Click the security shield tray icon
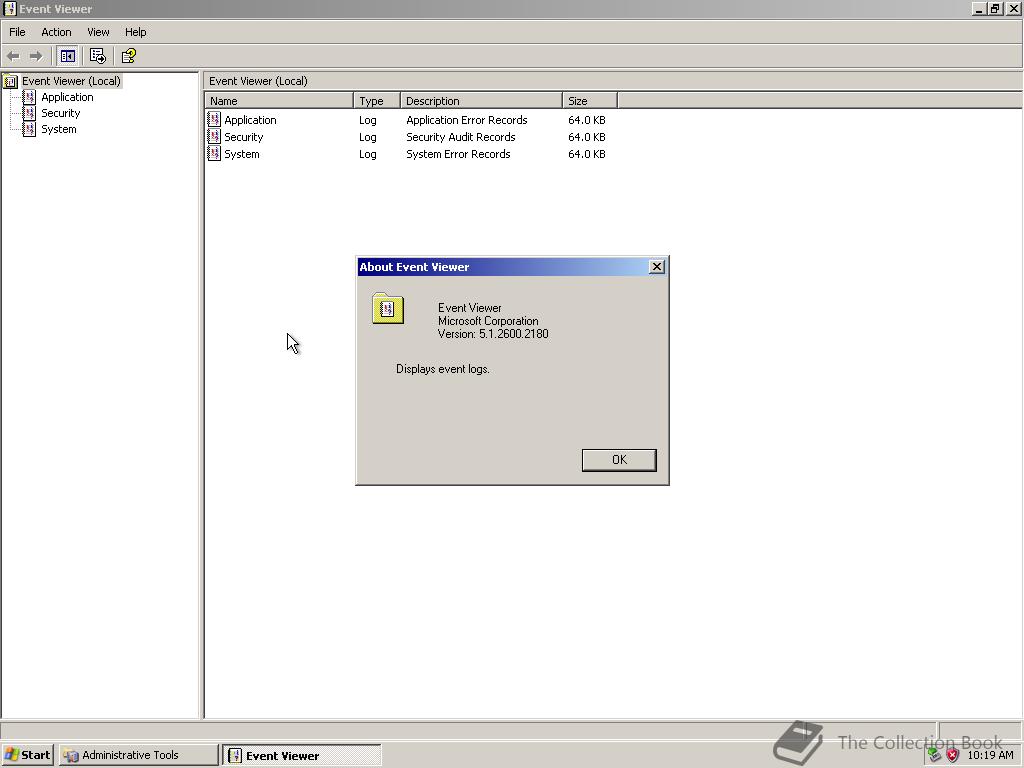 pyautogui.click(x=953, y=755)
